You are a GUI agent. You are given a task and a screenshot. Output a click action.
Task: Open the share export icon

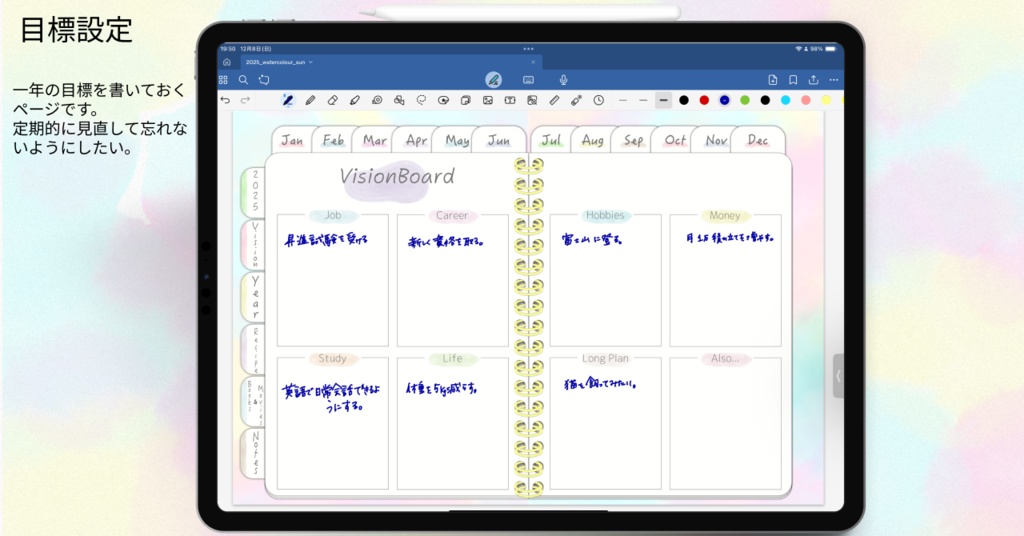[x=813, y=80]
